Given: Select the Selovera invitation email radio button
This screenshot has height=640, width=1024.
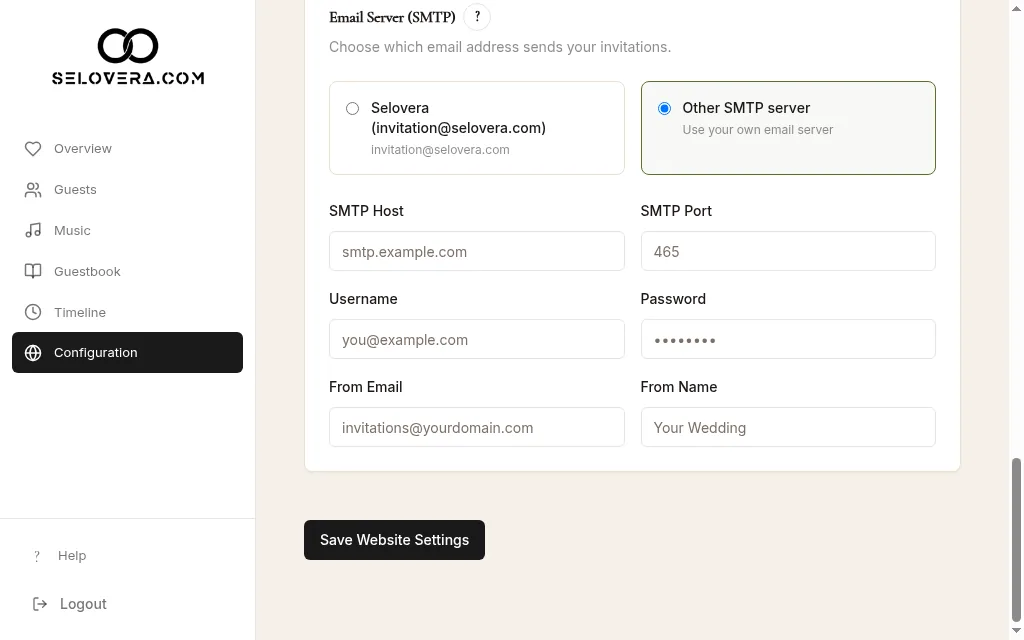Looking at the screenshot, I should coord(353,108).
